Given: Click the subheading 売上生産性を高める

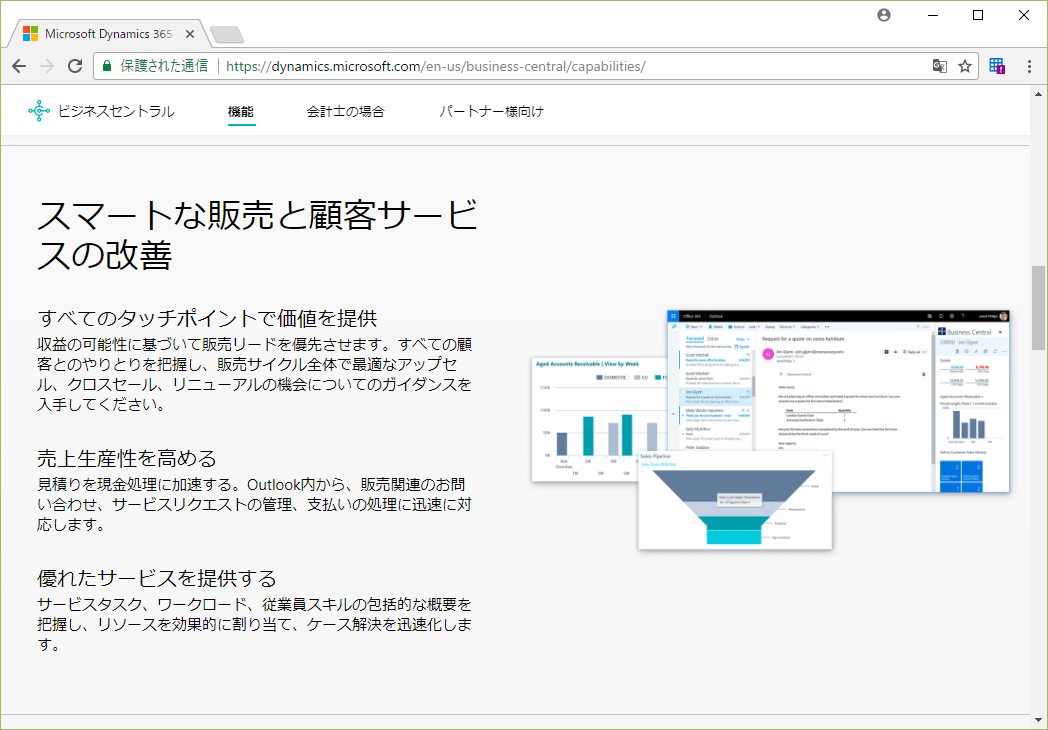Looking at the screenshot, I should coord(127,459).
